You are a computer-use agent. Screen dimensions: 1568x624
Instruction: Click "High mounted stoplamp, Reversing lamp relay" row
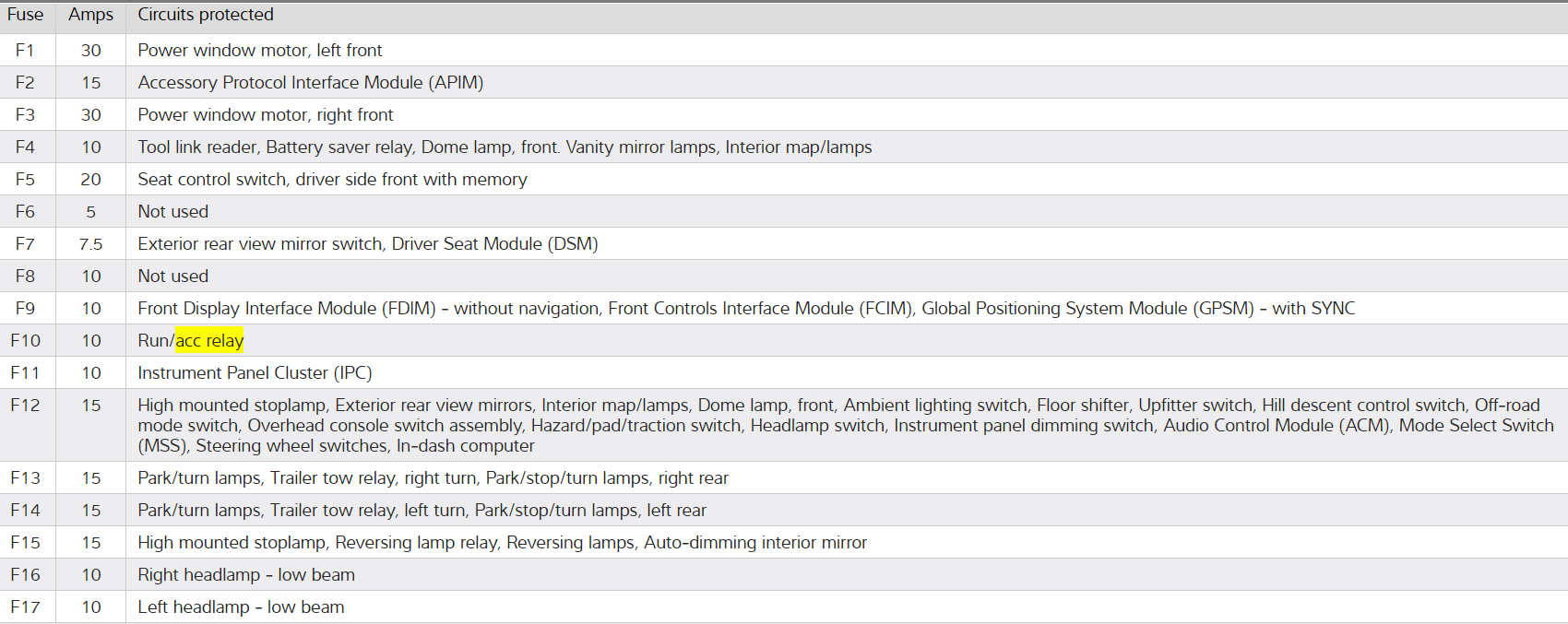[x=502, y=543]
